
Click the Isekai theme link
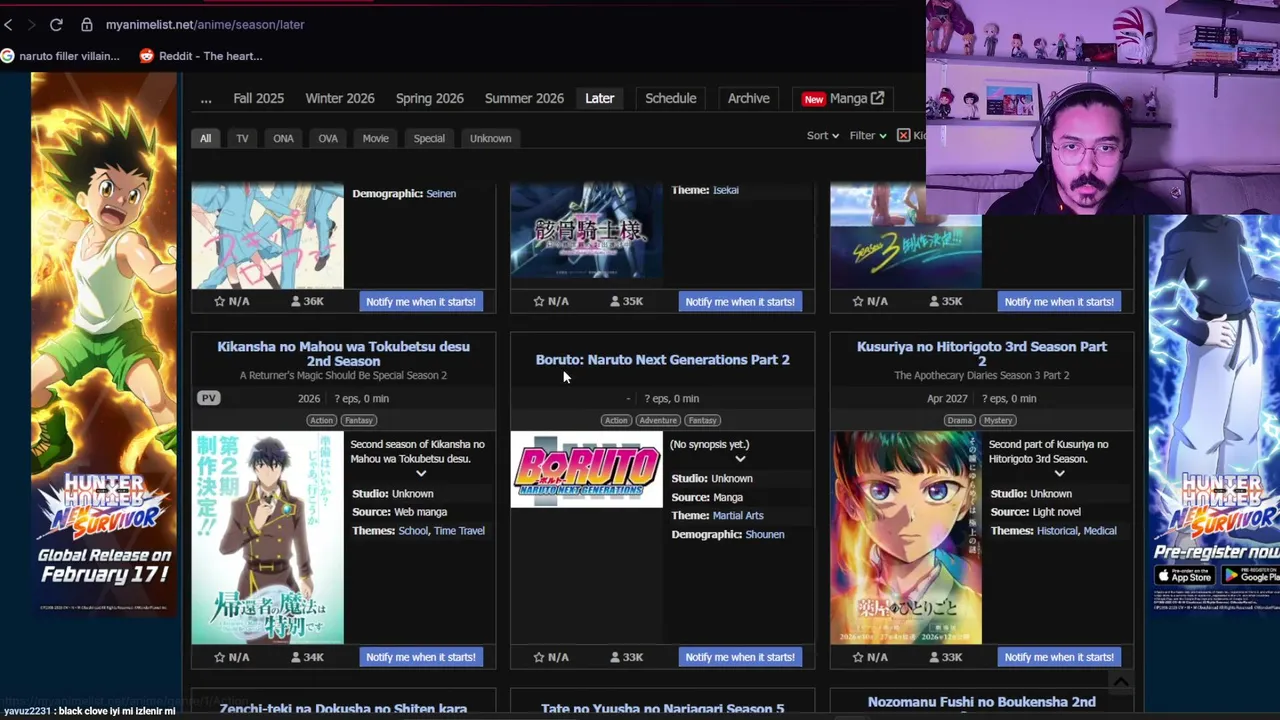pyautogui.click(x=726, y=190)
